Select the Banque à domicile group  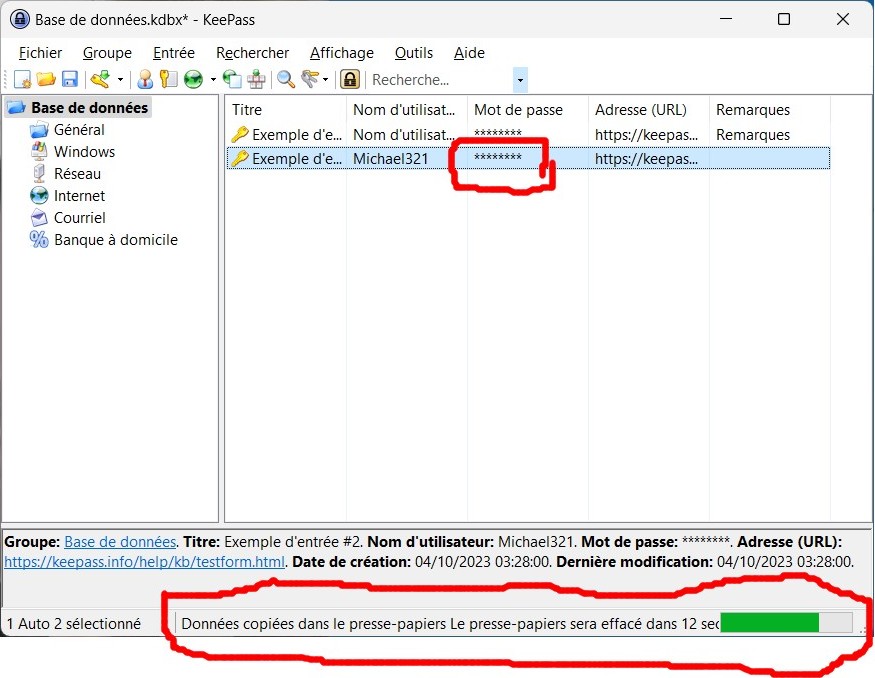coord(115,240)
